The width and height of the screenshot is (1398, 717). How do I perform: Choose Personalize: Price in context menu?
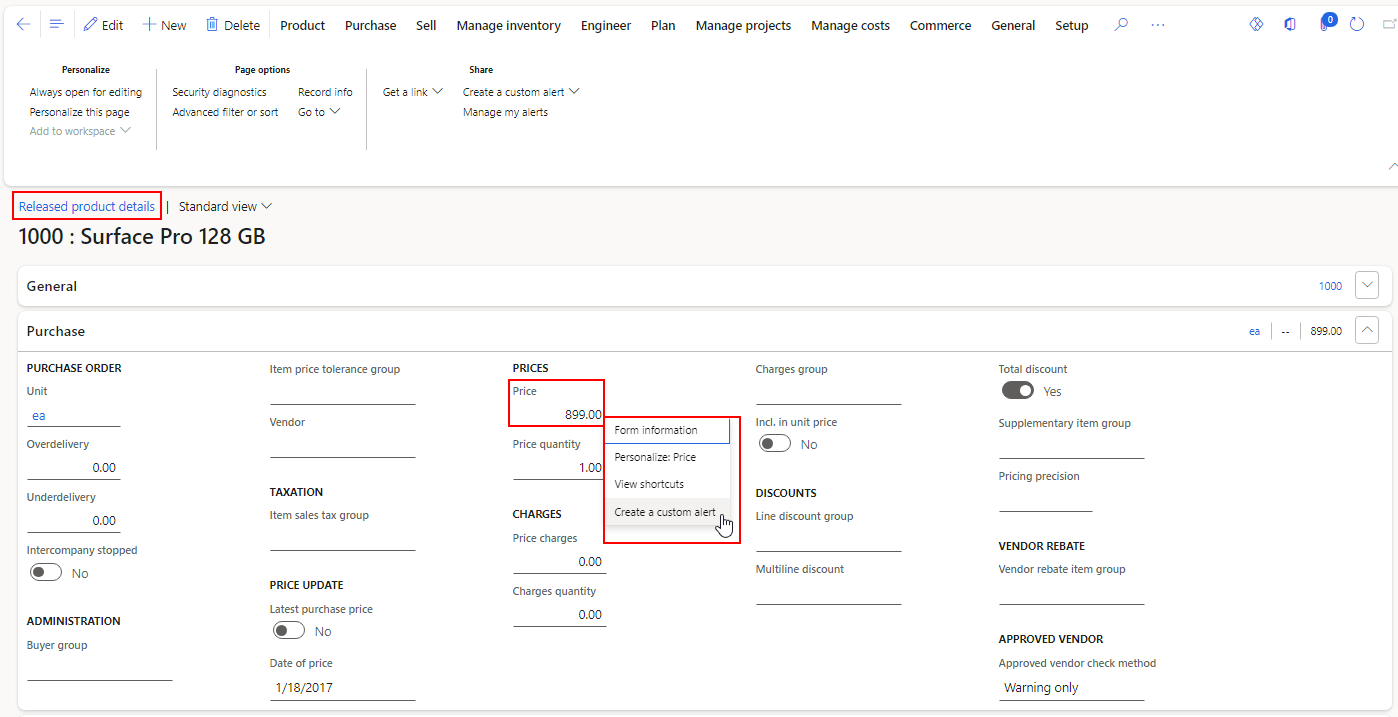tap(667, 457)
